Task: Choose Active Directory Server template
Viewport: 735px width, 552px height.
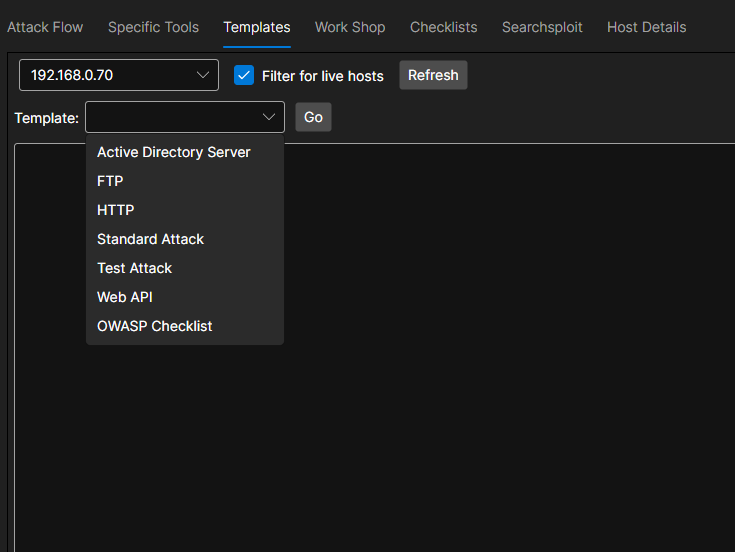Action: point(174,152)
